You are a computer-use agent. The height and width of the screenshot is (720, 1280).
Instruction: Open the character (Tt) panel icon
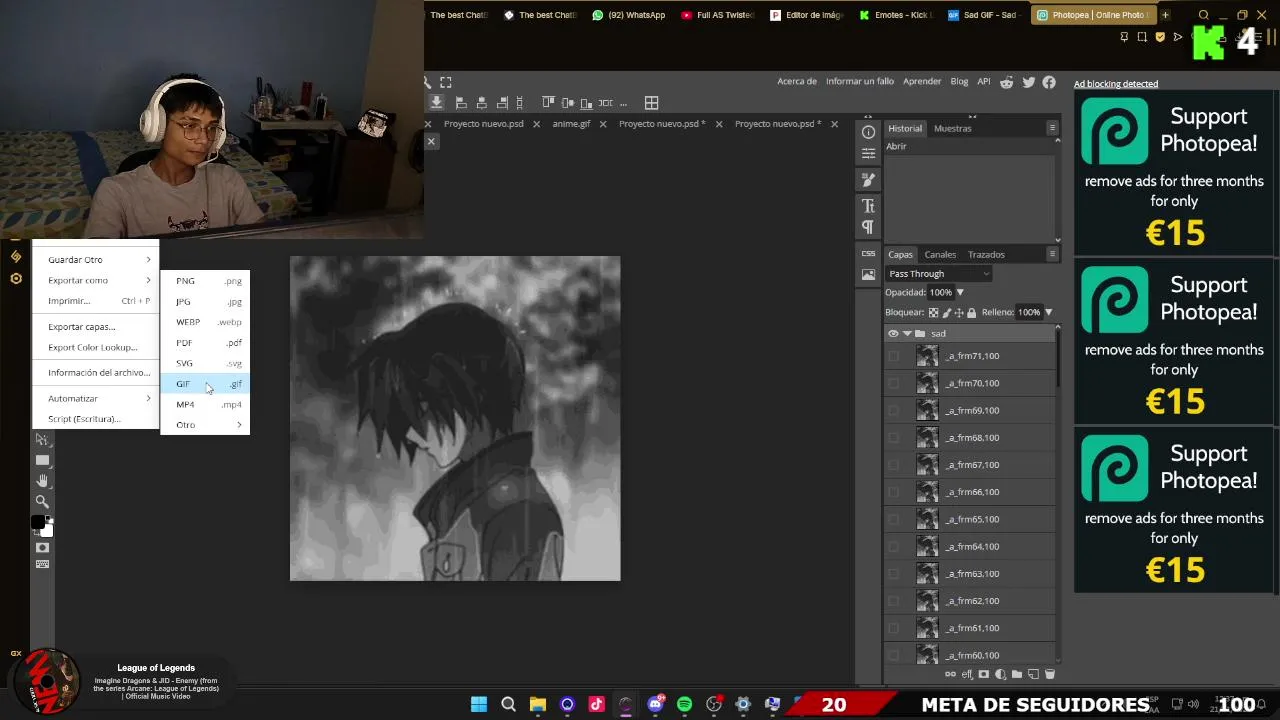coord(868,206)
